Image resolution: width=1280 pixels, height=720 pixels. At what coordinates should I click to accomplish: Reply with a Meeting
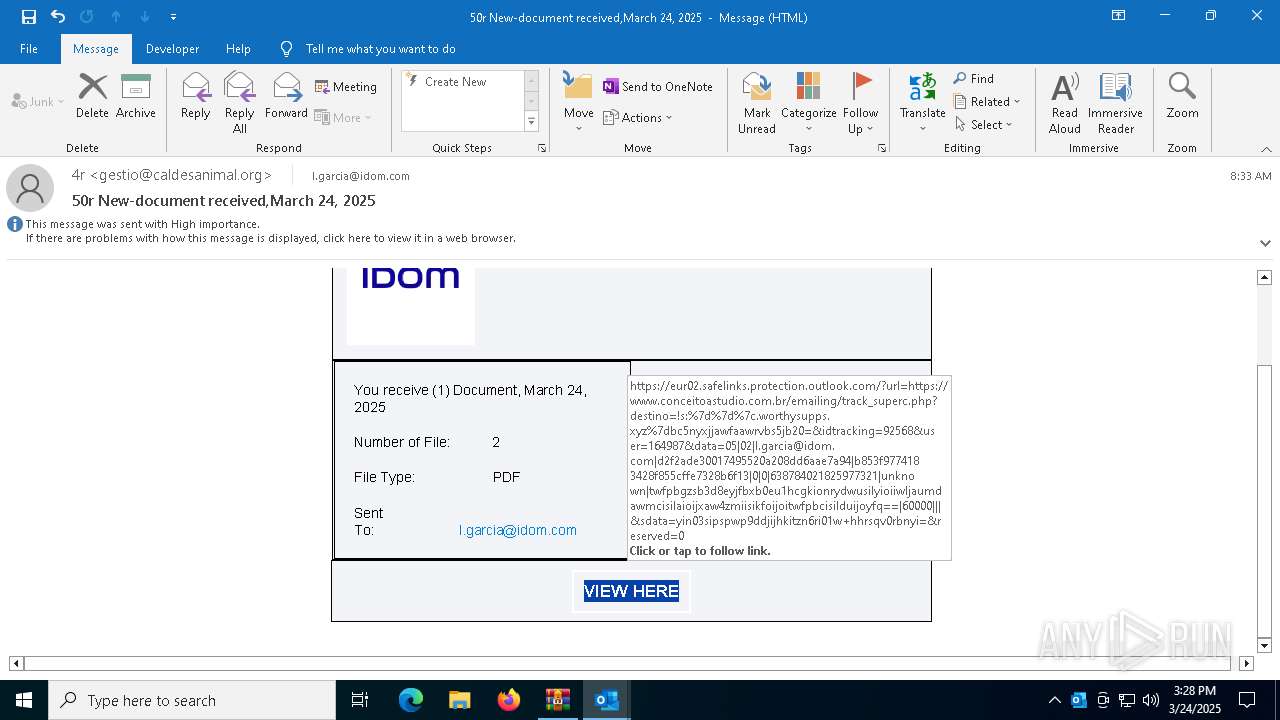[346, 87]
